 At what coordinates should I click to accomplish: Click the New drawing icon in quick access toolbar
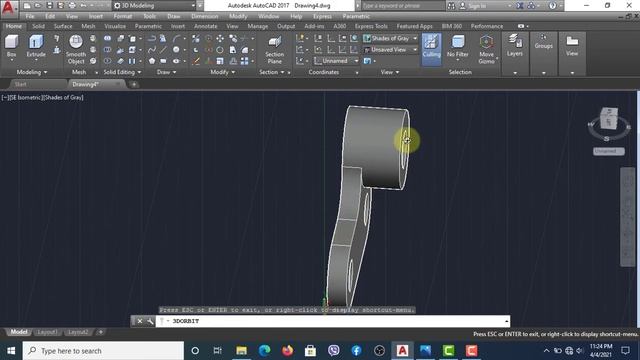click(x=27, y=6)
